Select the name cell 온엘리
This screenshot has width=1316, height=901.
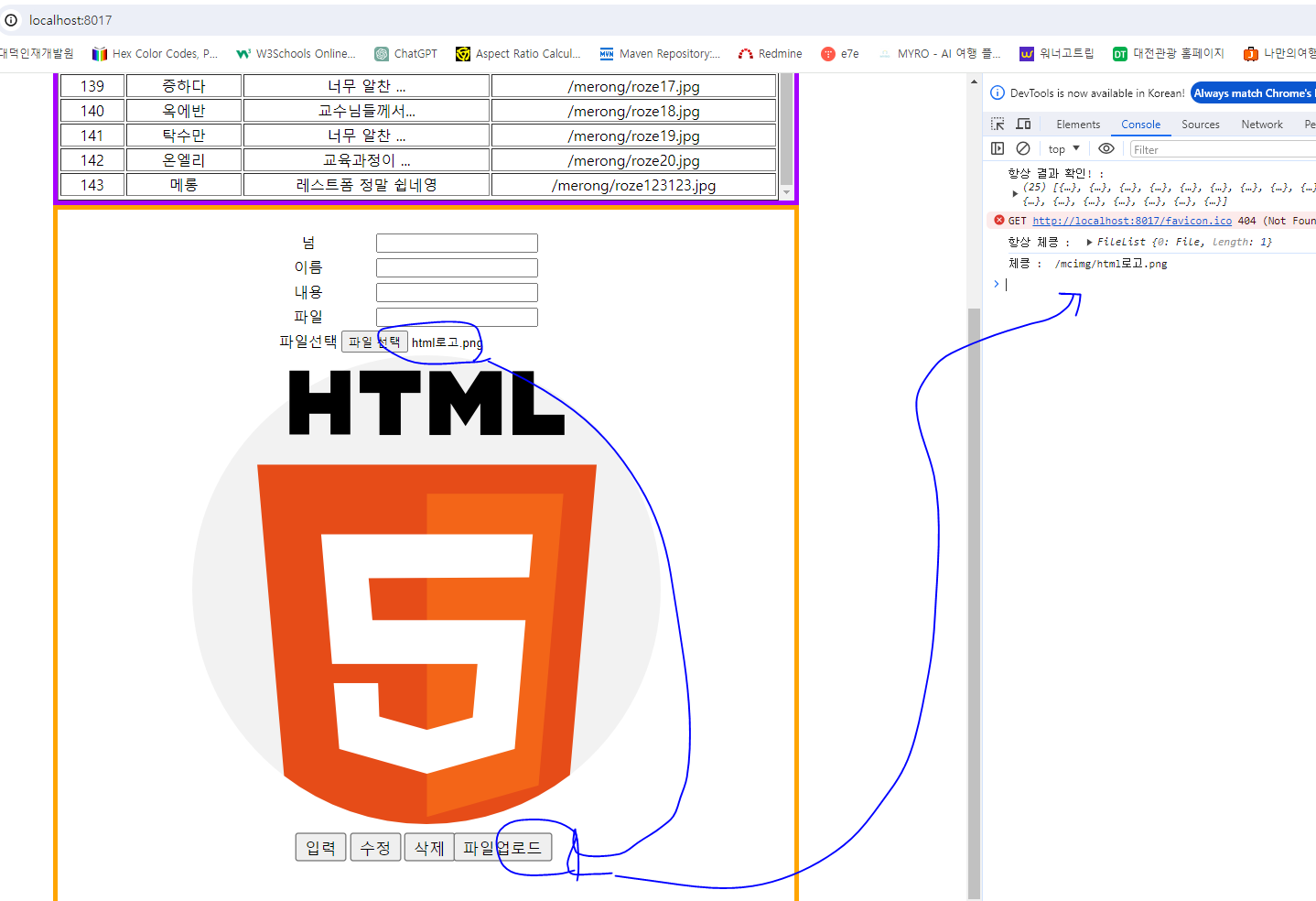[x=184, y=160]
